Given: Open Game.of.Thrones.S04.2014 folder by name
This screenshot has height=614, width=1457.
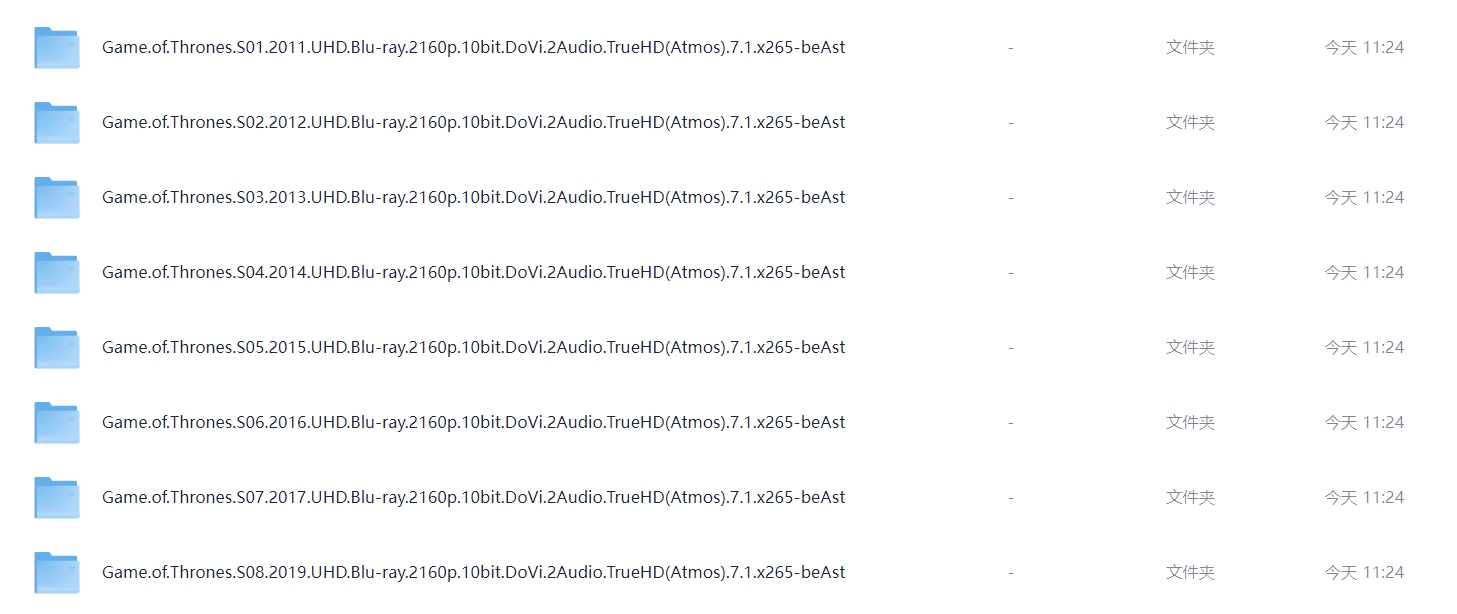Looking at the screenshot, I should (474, 272).
